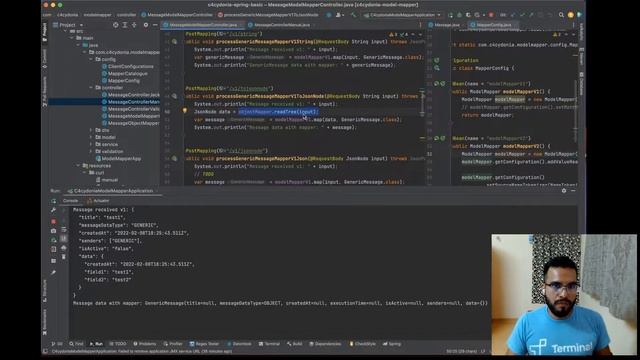
Task: Collapse the config folder
Action: (91, 59)
